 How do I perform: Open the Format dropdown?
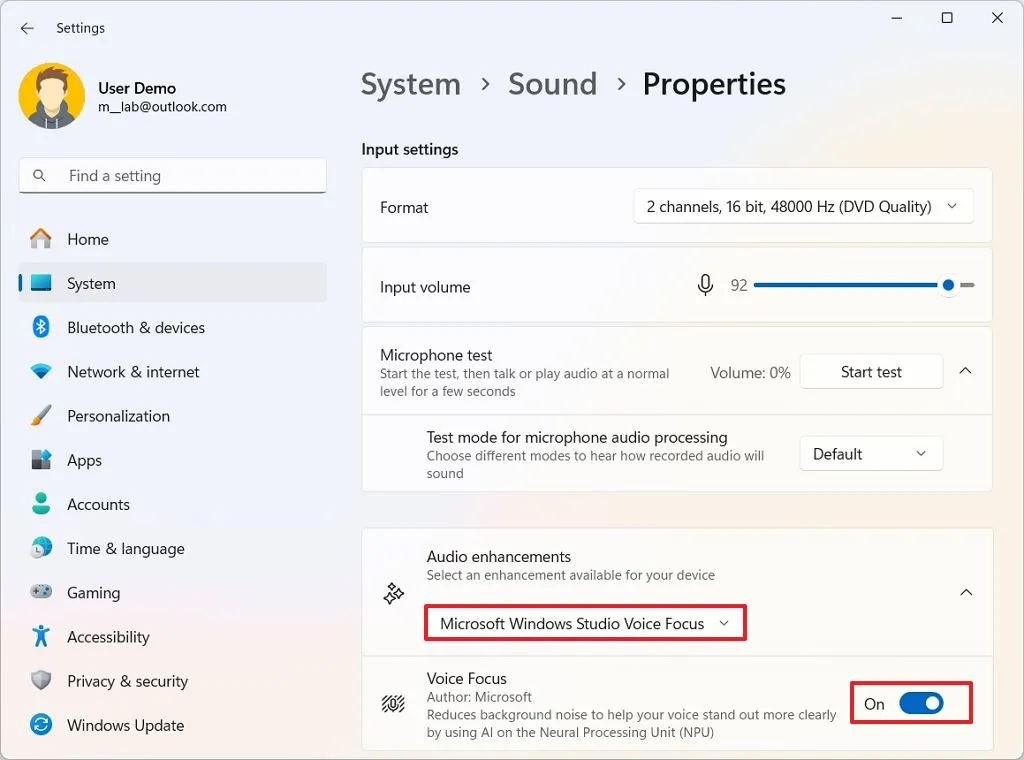point(803,206)
